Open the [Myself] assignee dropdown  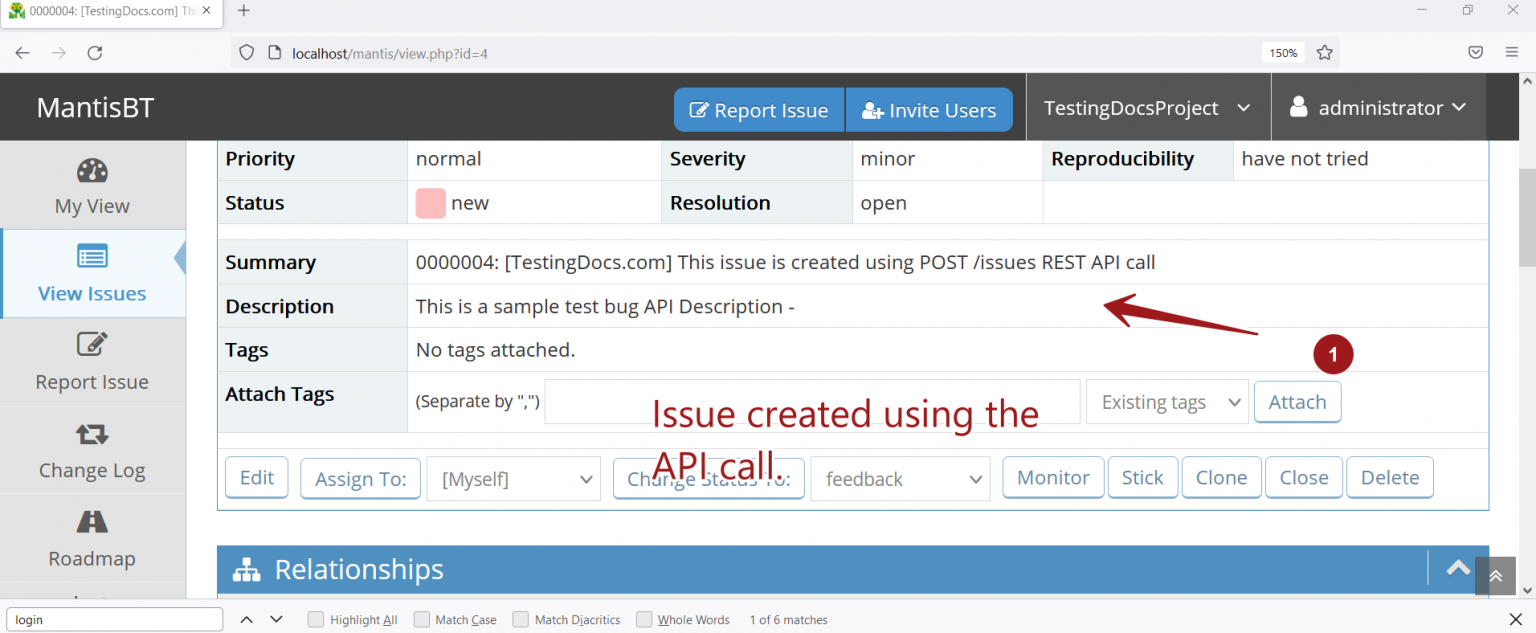[513, 478]
